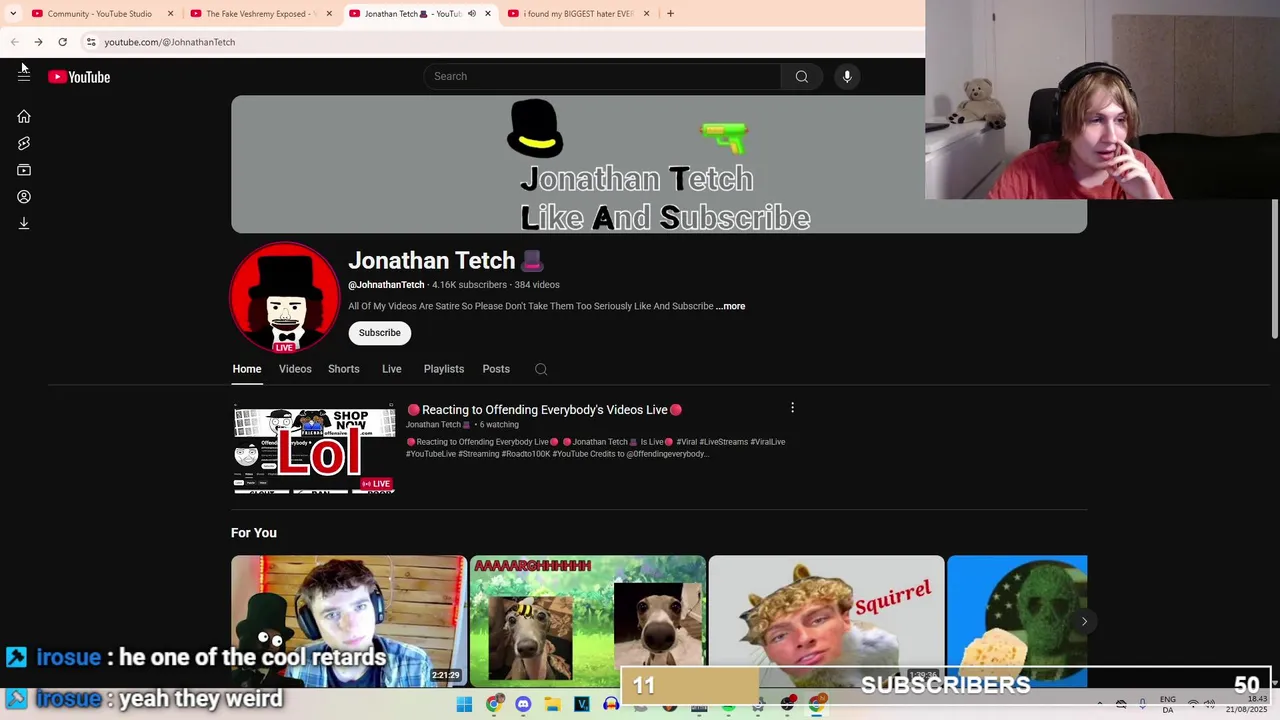Open the Windows Start button
This screenshot has height=720, width=1280.
[464, 705]
